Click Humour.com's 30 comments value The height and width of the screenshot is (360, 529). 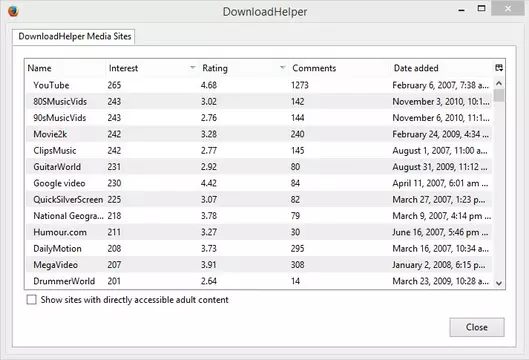point(296,232)
